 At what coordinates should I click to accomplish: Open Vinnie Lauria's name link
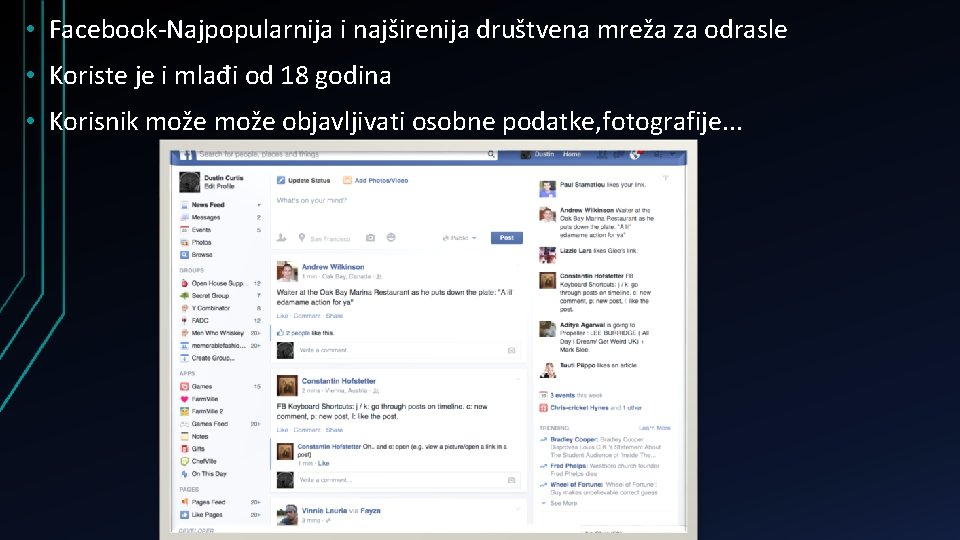(324, 511)
